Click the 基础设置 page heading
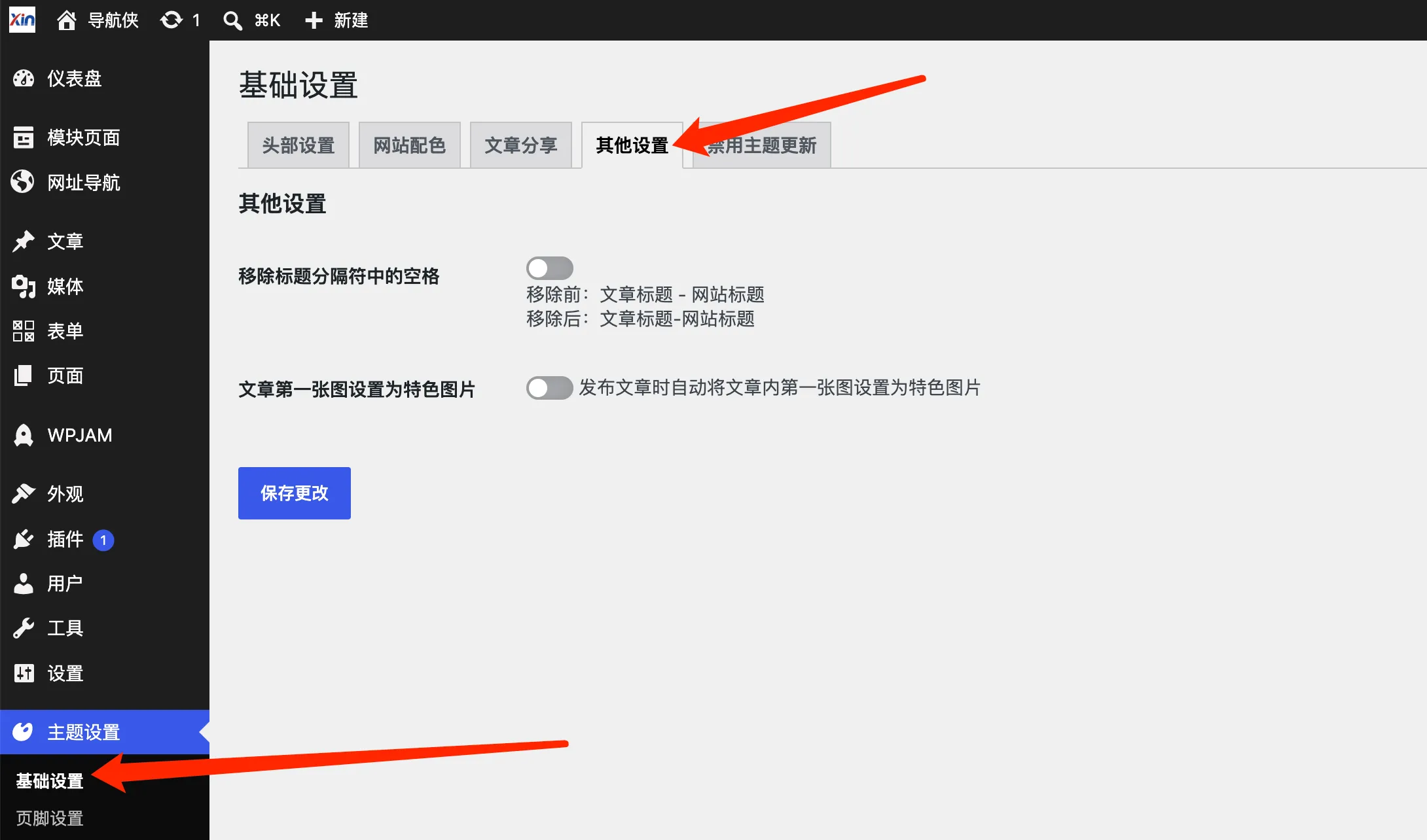1427x840 pixels. tap(298, 85)
